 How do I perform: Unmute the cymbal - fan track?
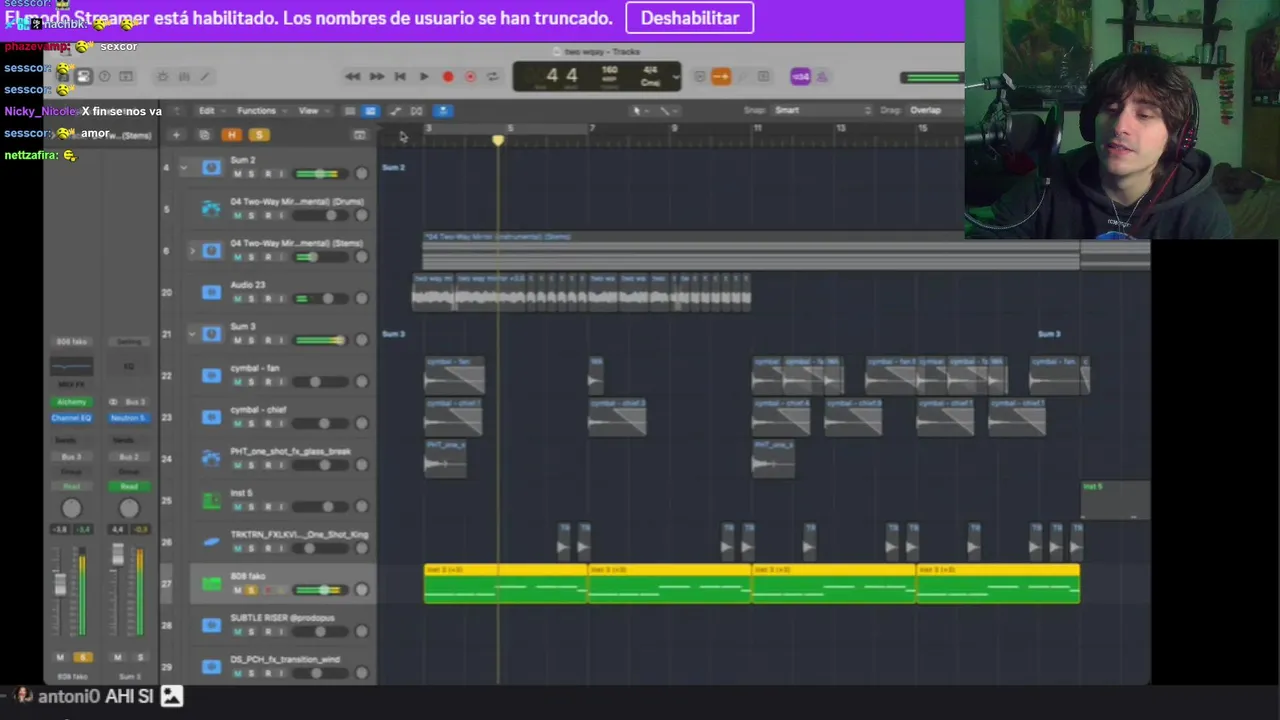click(237, 382)
